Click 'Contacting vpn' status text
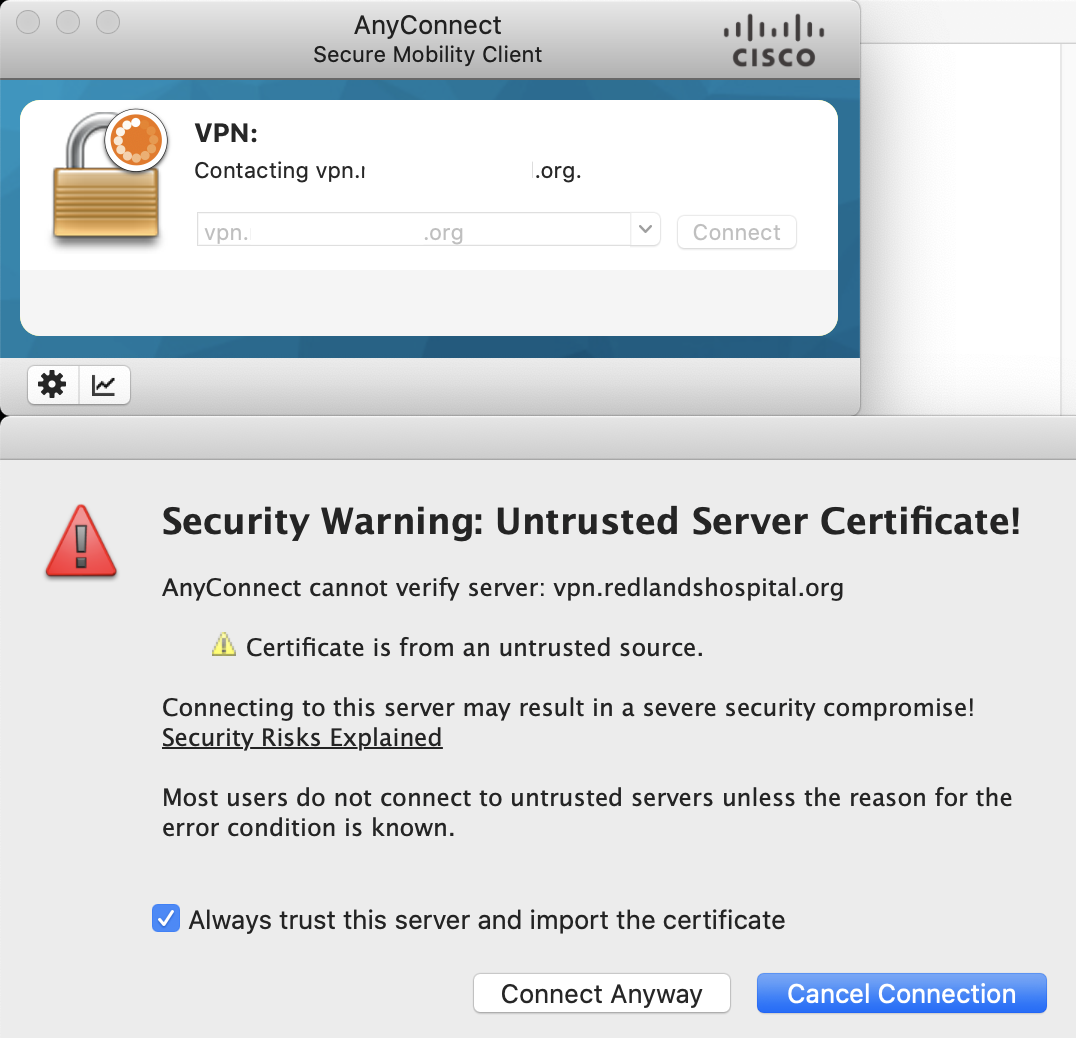The height and width of the screenshot is (1038, 1076). [x=388, y=170]
